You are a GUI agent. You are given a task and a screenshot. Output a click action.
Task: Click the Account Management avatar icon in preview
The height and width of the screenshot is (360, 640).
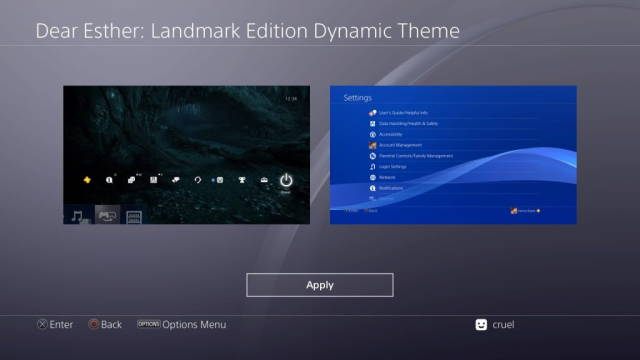(373, 145)
